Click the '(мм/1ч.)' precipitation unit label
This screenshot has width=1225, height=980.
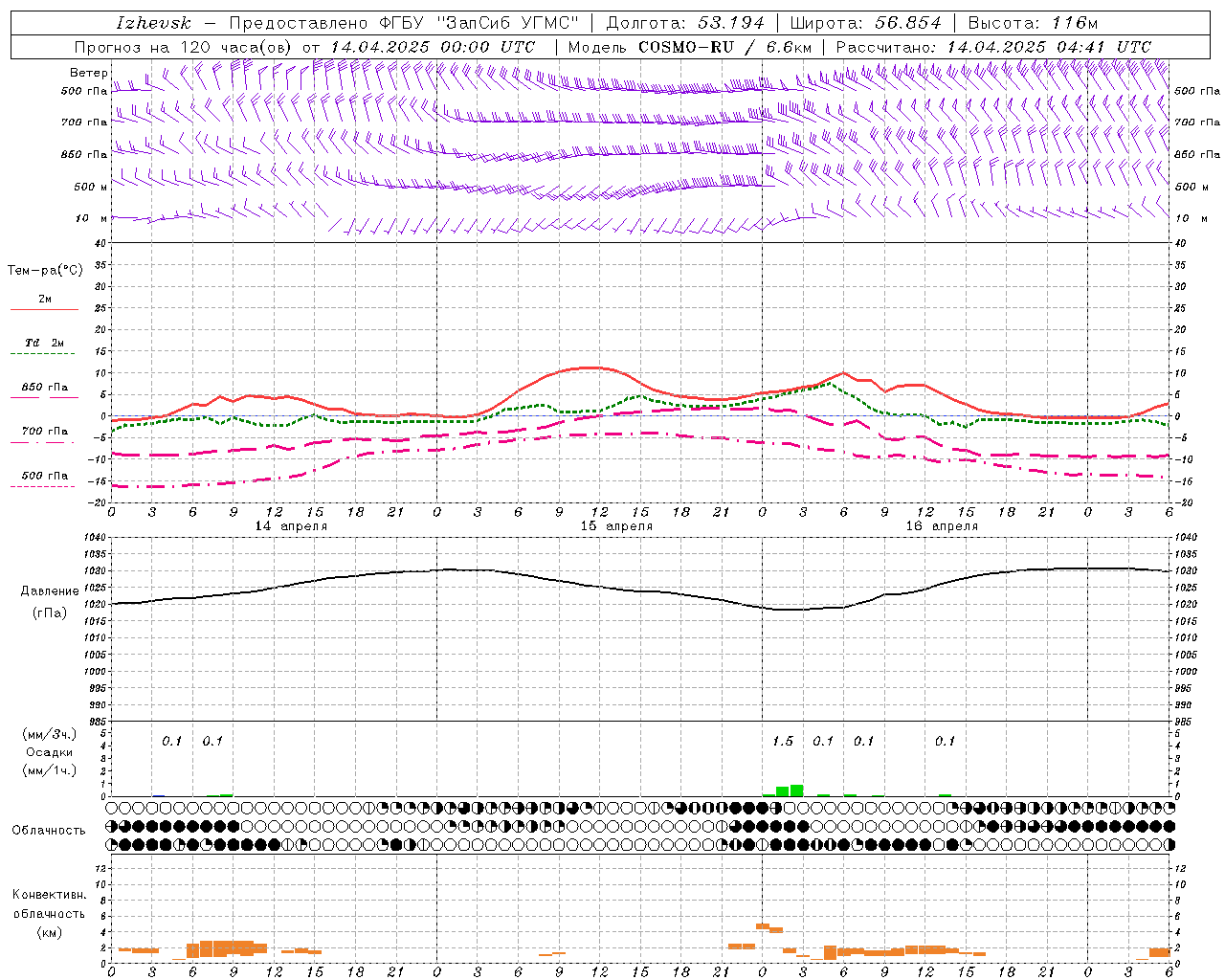[x=50, y=770]
